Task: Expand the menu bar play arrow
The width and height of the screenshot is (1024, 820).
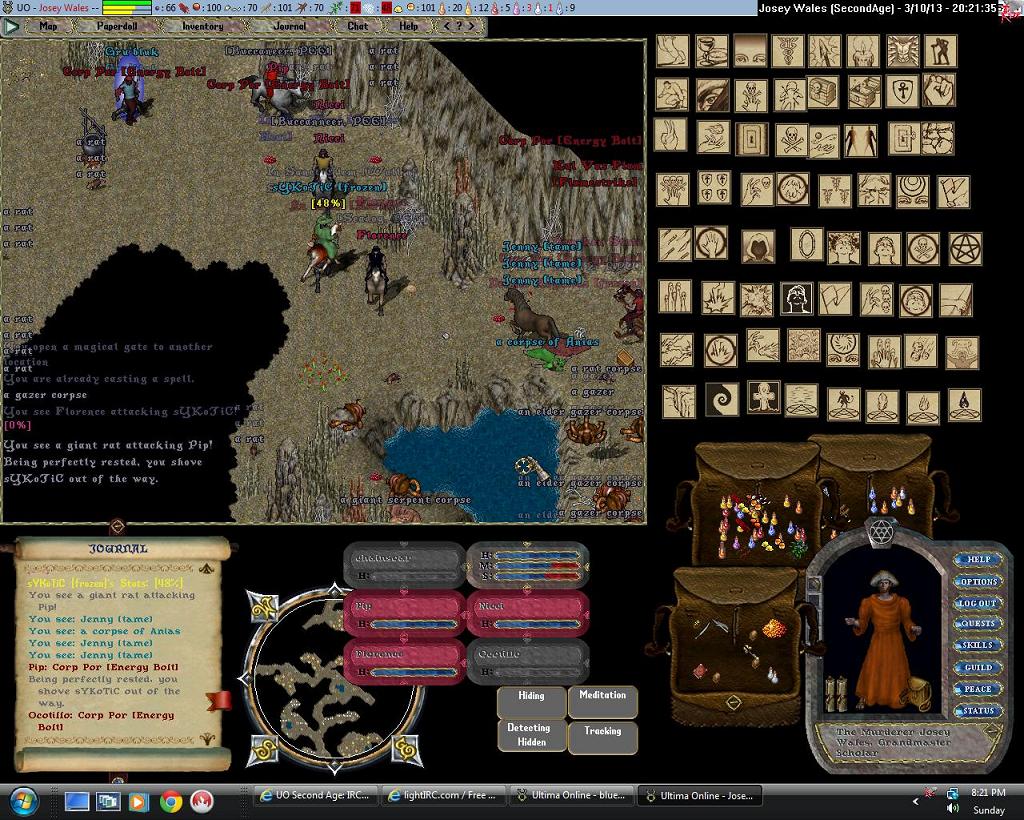Action: pos(12,27)
